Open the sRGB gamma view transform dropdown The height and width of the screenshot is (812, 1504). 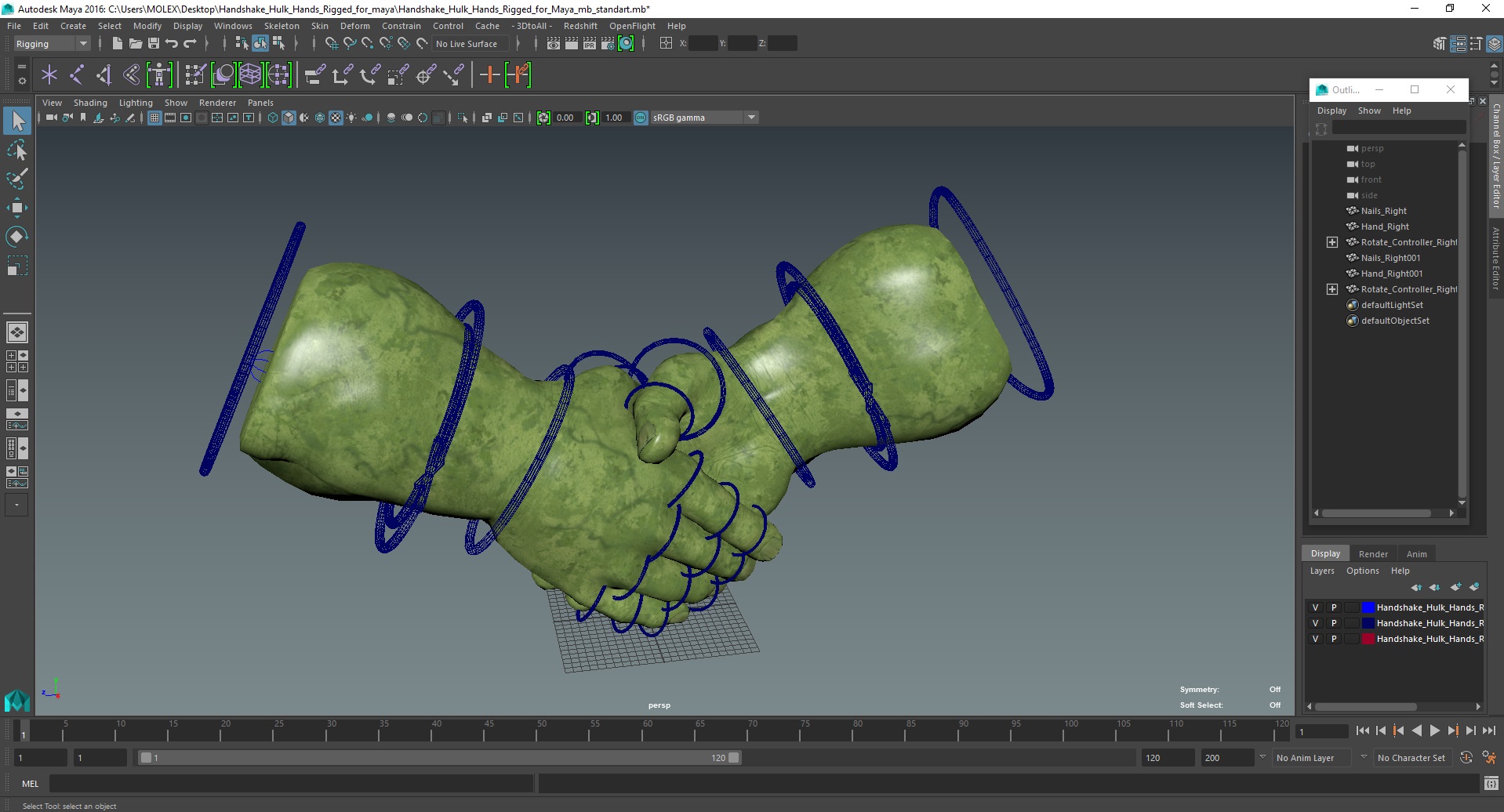(704, 118)
